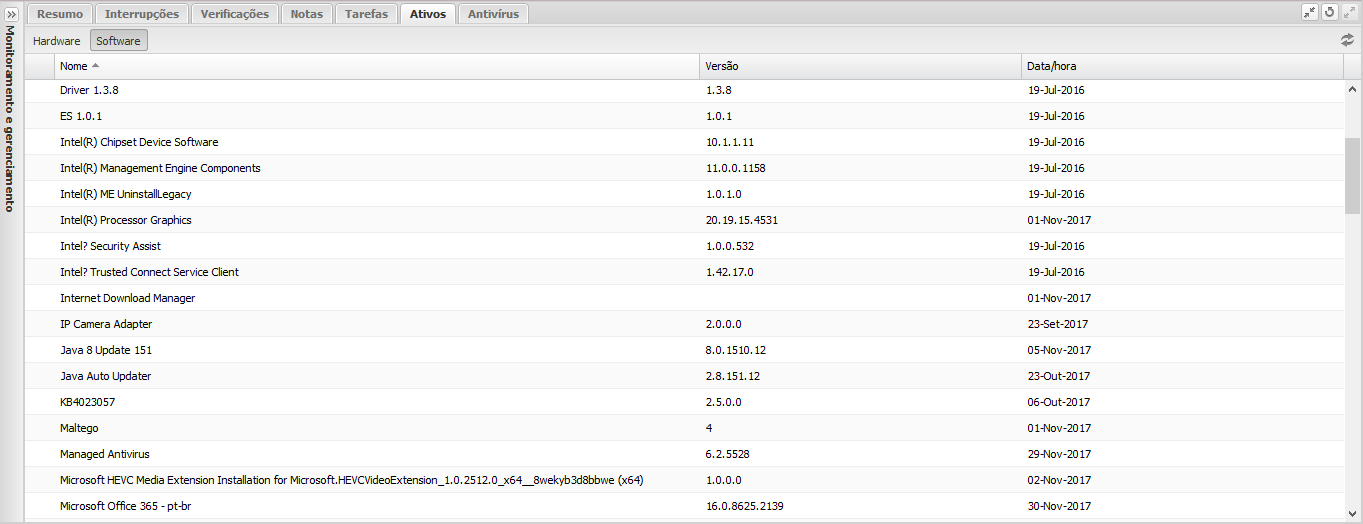Click the 30-Nov-2017 date cell
The width and height of the screenshot is (1363, 524).
1059,506
